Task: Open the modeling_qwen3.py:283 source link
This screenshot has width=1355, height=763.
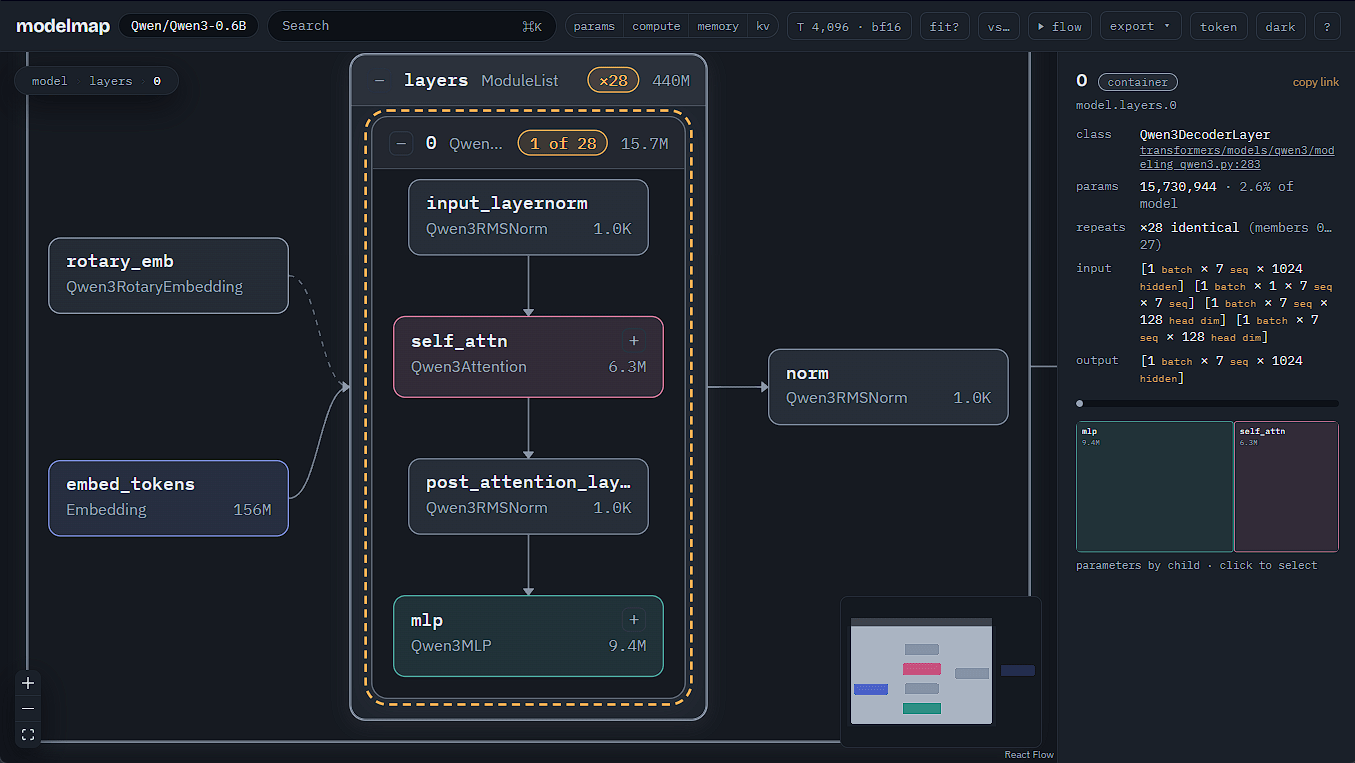Action: [1237, 157]
